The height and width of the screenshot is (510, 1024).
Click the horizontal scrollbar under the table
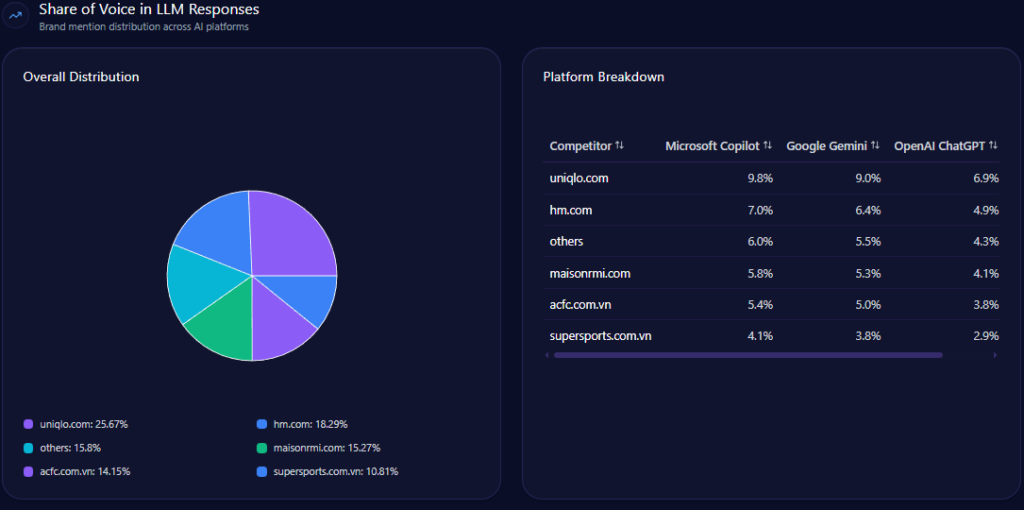coord(748,355)
